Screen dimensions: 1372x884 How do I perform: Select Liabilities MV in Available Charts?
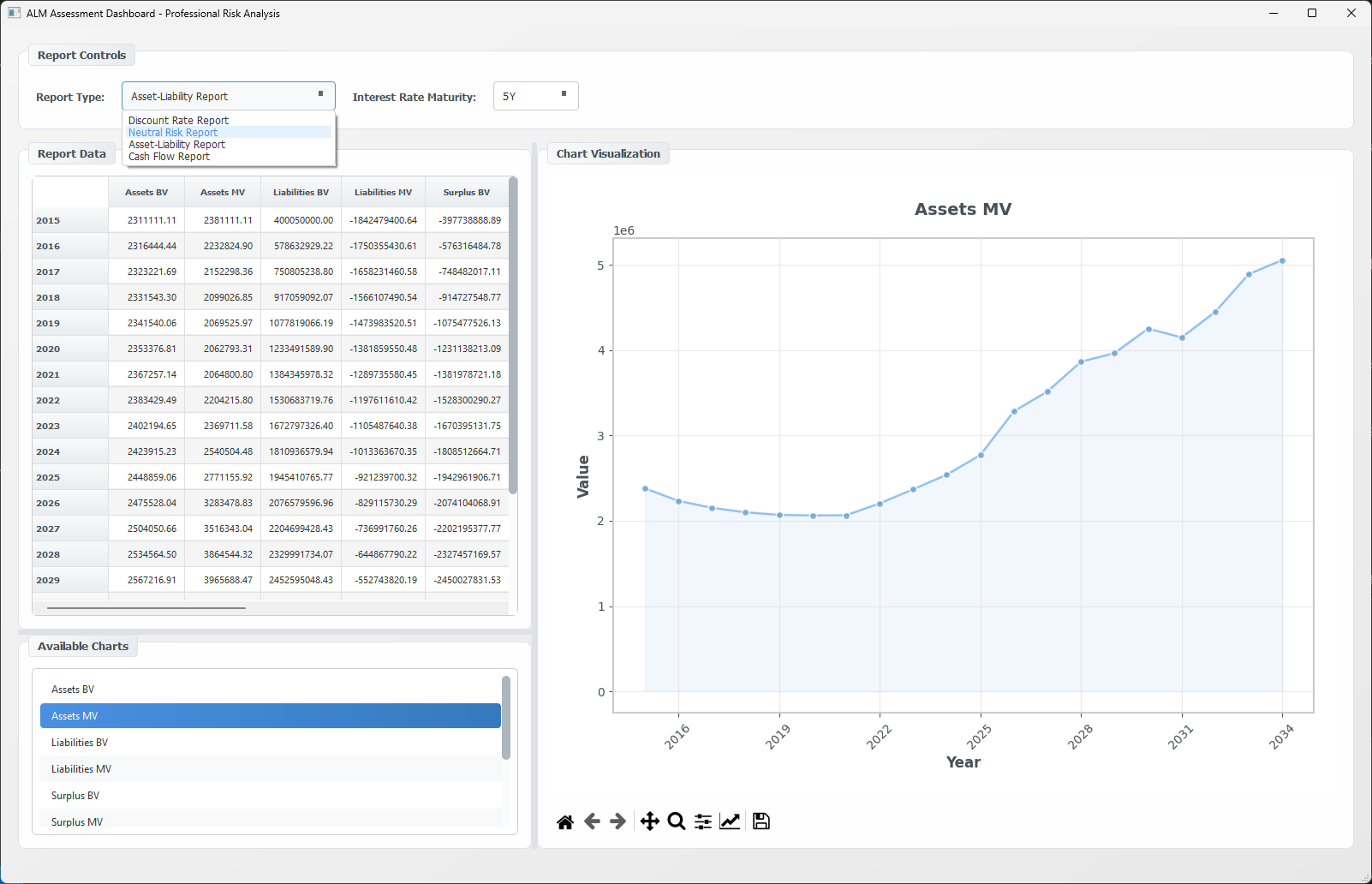(81, 768)
